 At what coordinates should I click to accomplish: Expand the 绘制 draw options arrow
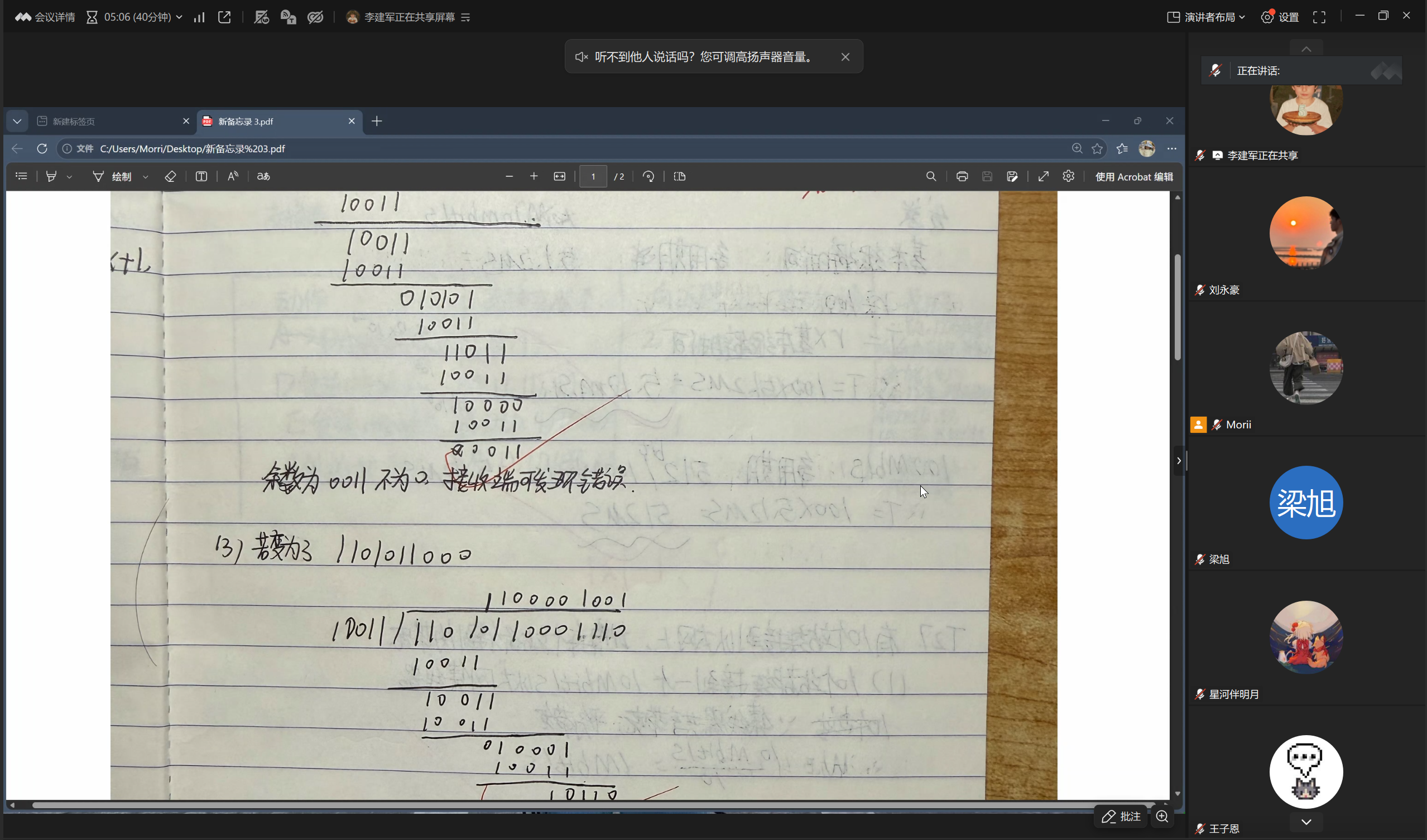point(146,177)
